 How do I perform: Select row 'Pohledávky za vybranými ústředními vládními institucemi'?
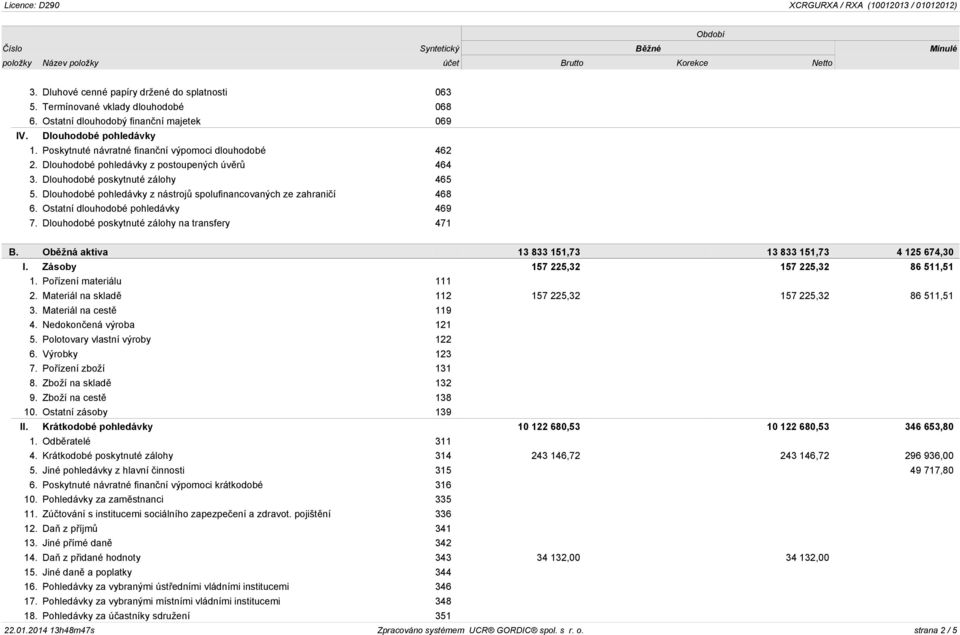pos(480,587)
